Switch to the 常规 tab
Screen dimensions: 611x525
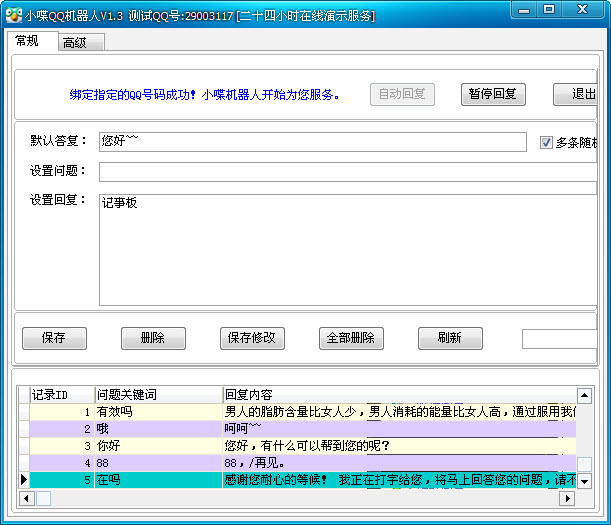(x=32, y=41)
